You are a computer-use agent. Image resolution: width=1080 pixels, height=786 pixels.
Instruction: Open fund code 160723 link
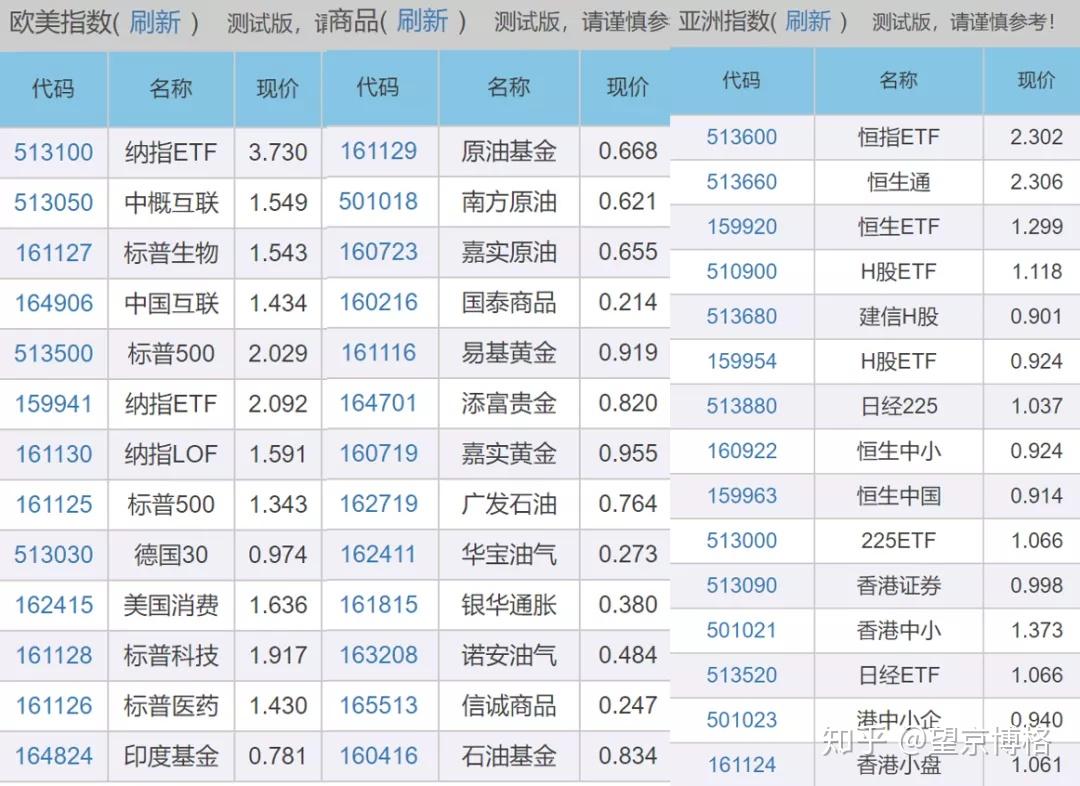coord(379,251)
